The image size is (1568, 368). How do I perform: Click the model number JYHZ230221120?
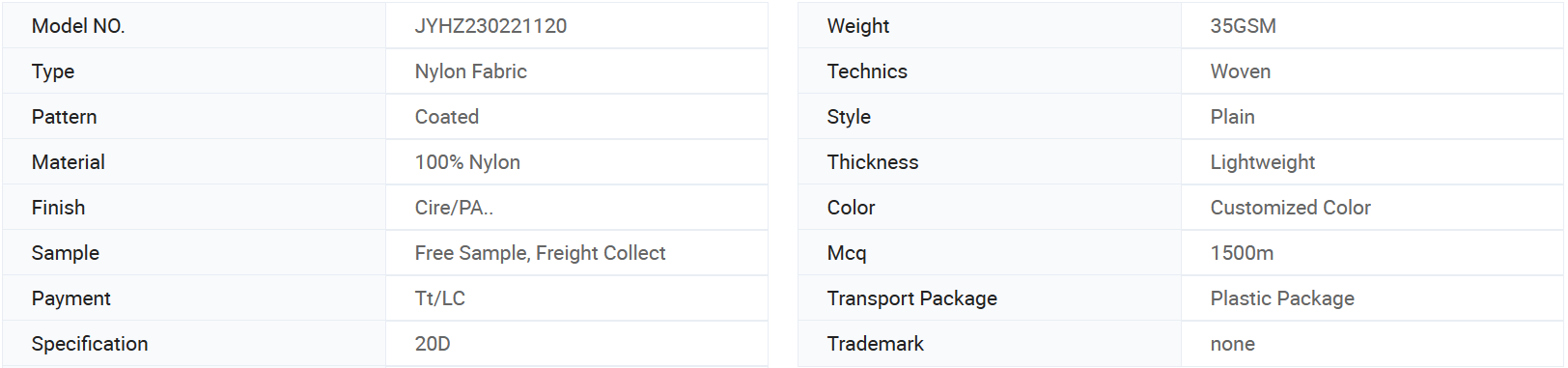[490, 26]
